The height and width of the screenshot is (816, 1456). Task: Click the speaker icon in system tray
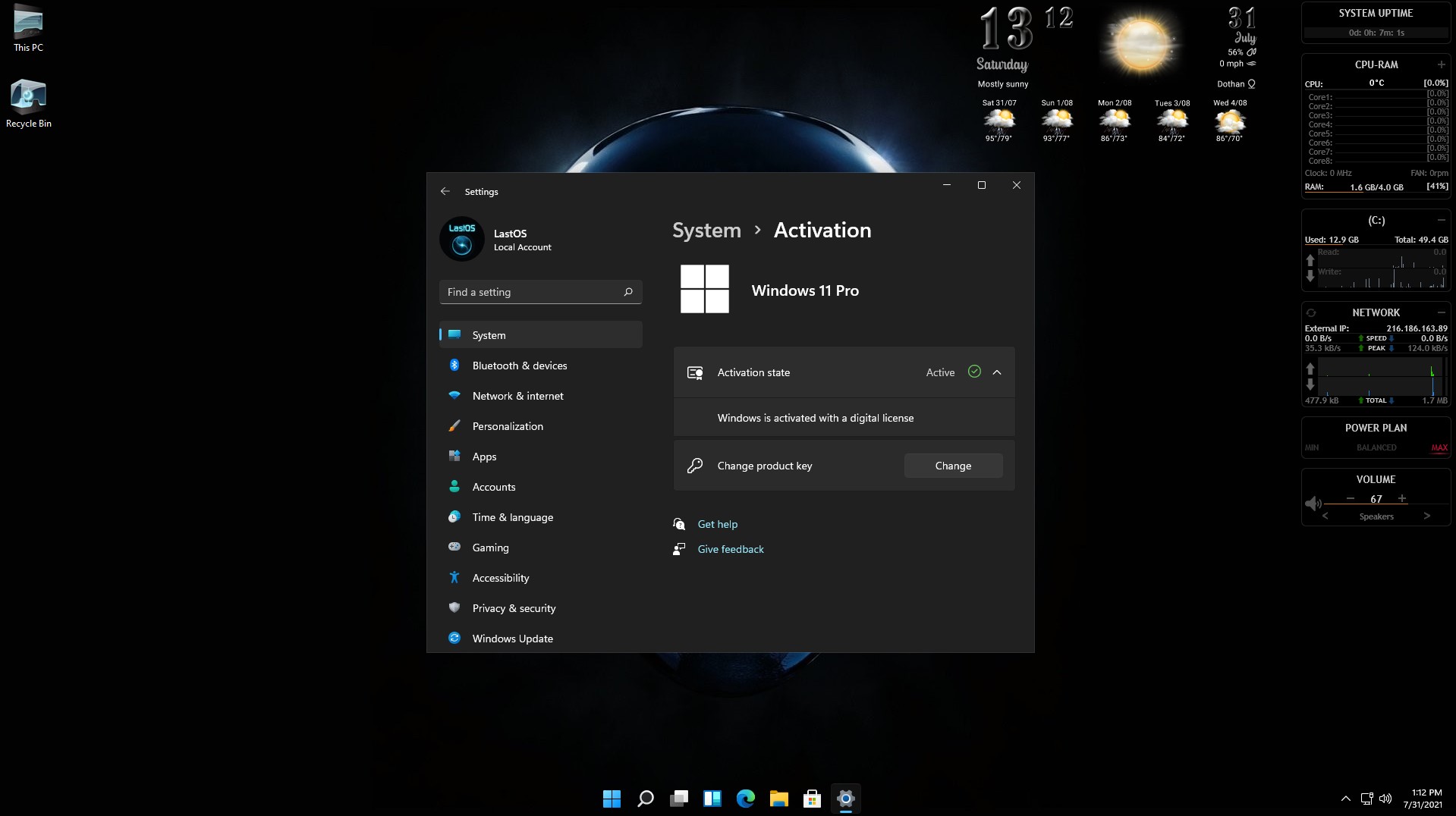1385,799
